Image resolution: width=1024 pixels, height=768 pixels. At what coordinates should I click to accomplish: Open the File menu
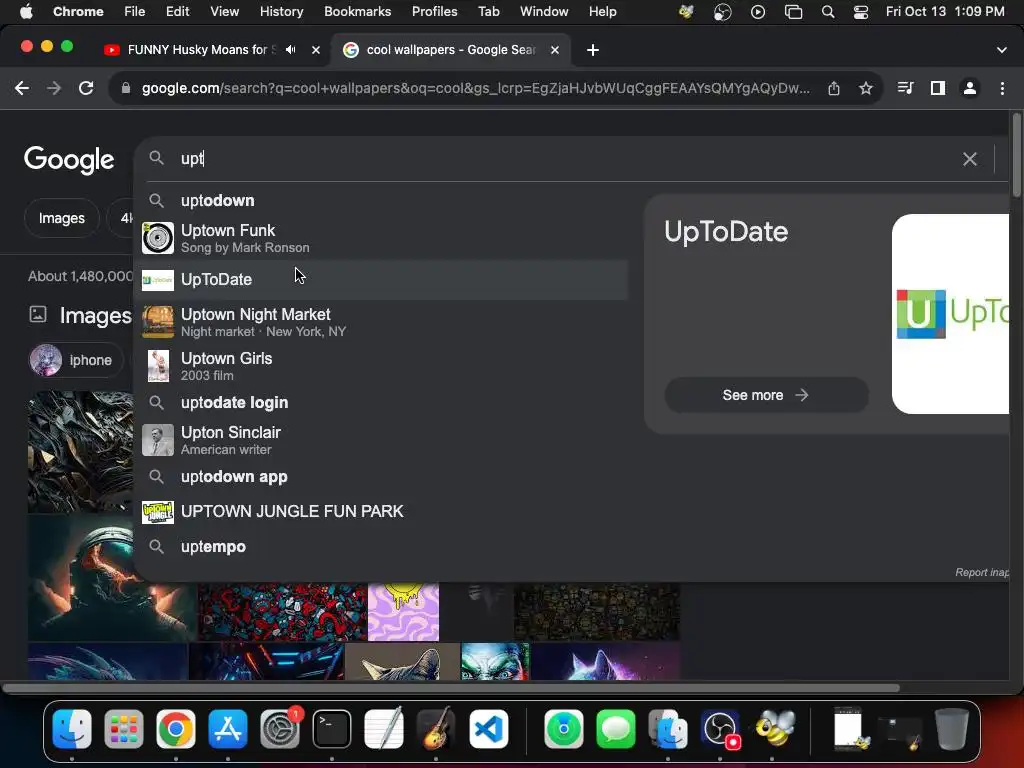pos(135,11)
